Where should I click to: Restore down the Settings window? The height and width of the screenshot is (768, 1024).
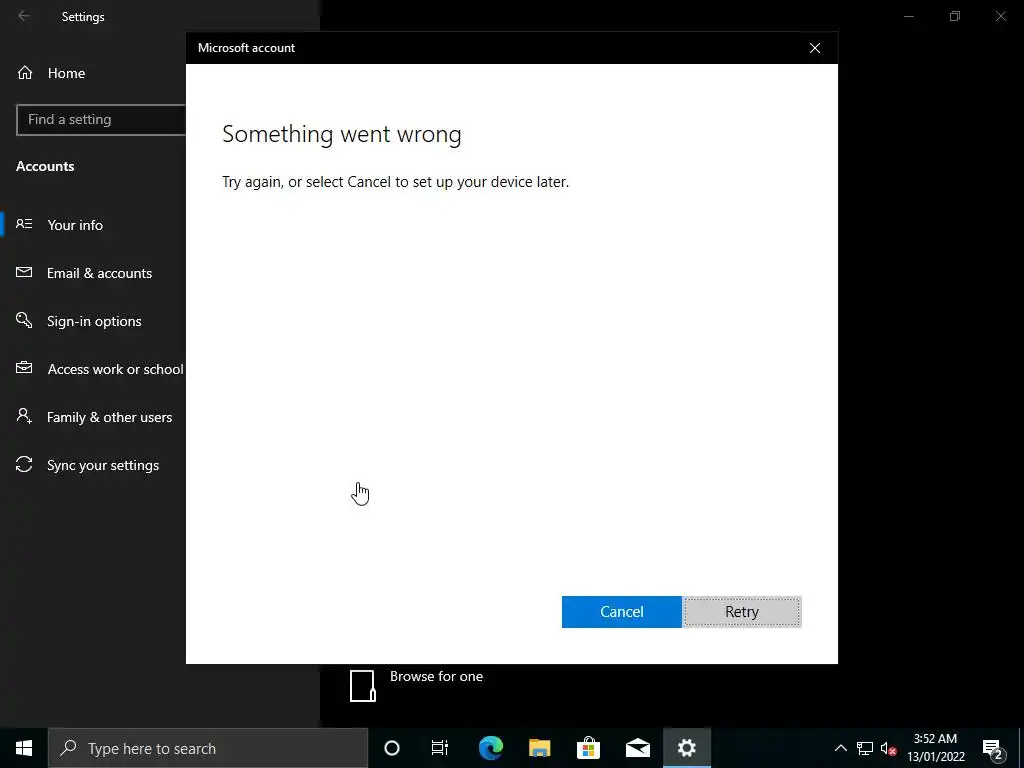click(955, 16)
